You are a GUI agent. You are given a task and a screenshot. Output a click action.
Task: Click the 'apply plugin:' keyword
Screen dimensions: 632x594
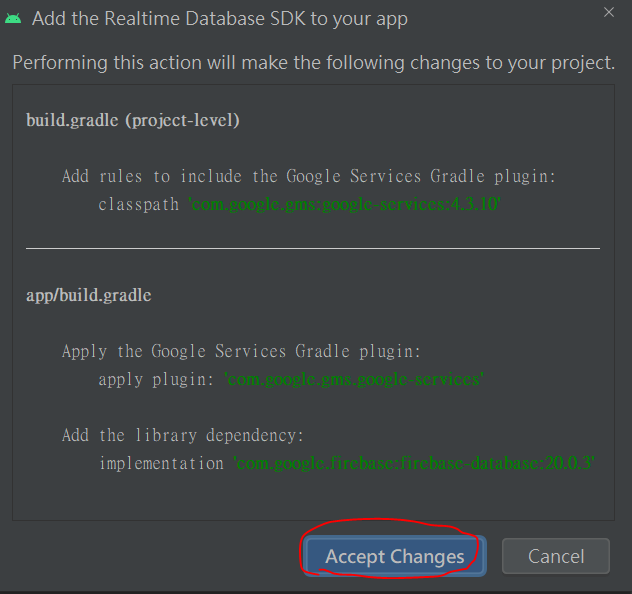pos(156,380)
